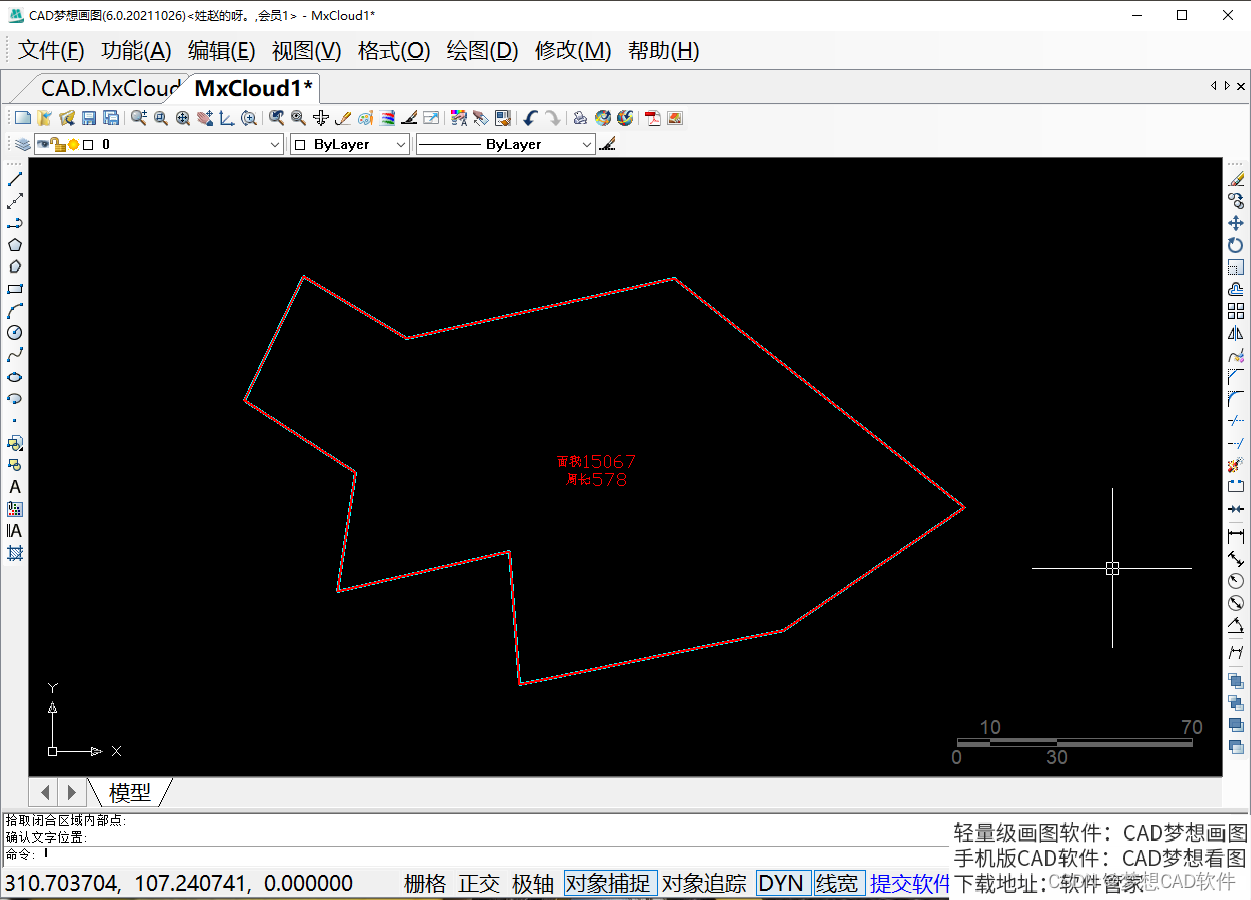
Task: Open the 编辑(E) menu
Action: pyautogui.click(x=222, y=51)
